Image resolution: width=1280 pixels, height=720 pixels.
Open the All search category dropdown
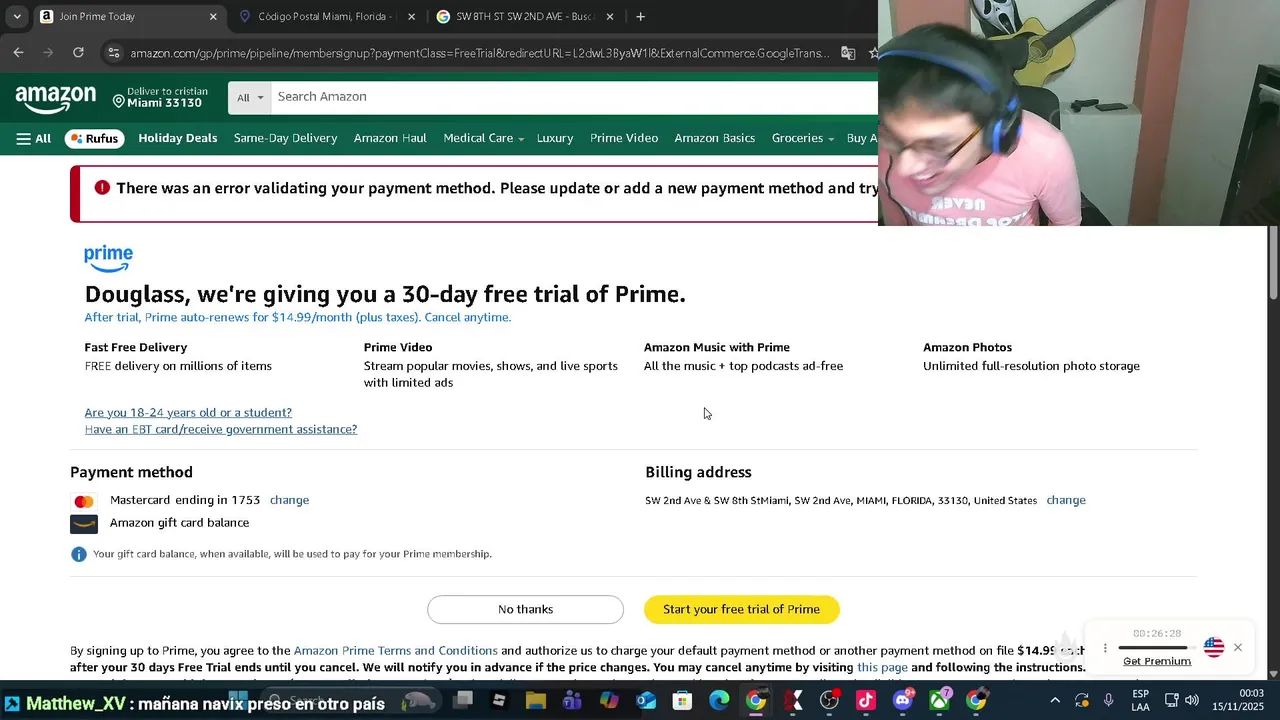[x=250, y=97]
